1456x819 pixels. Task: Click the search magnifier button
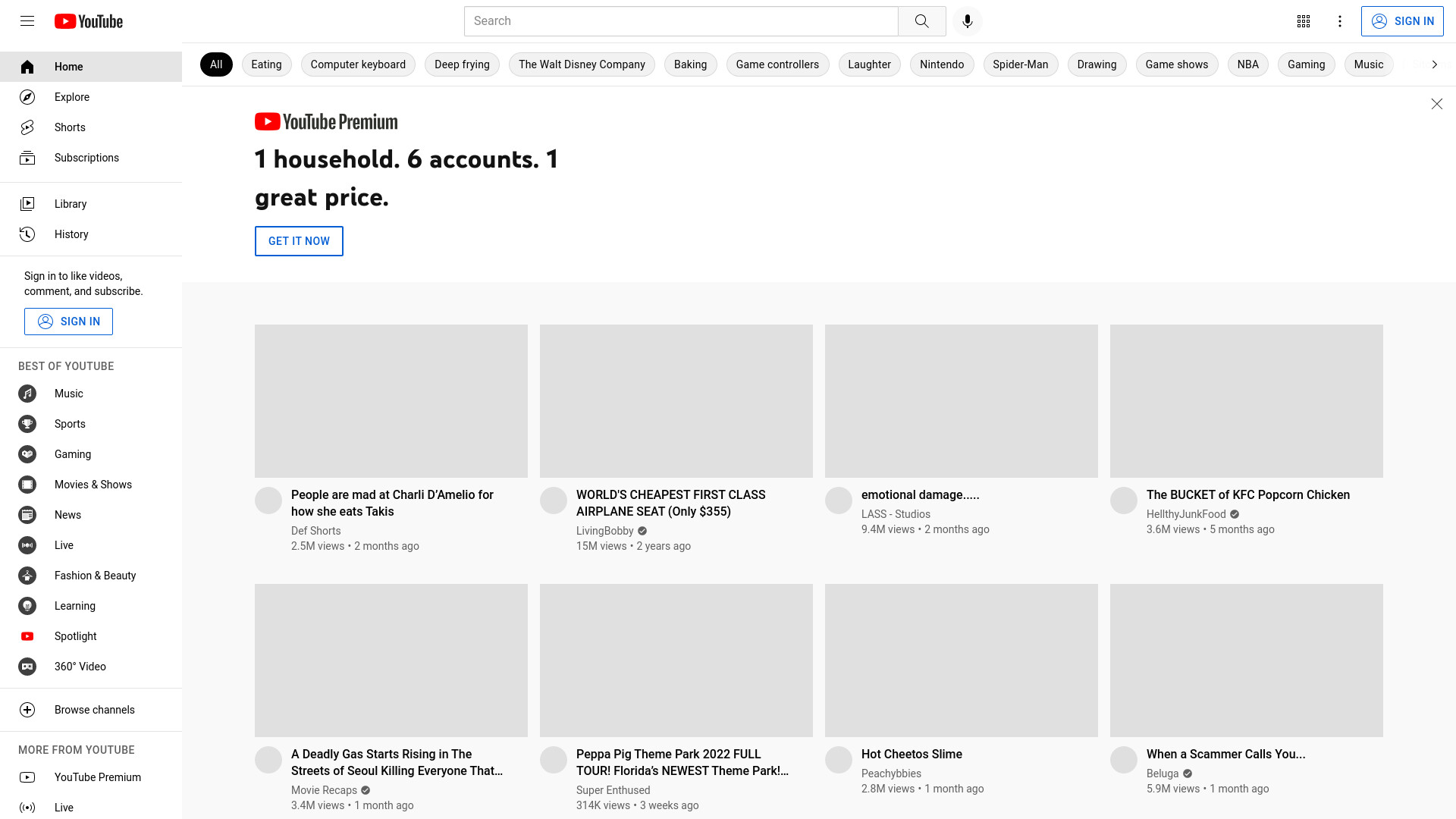point(921,21)
